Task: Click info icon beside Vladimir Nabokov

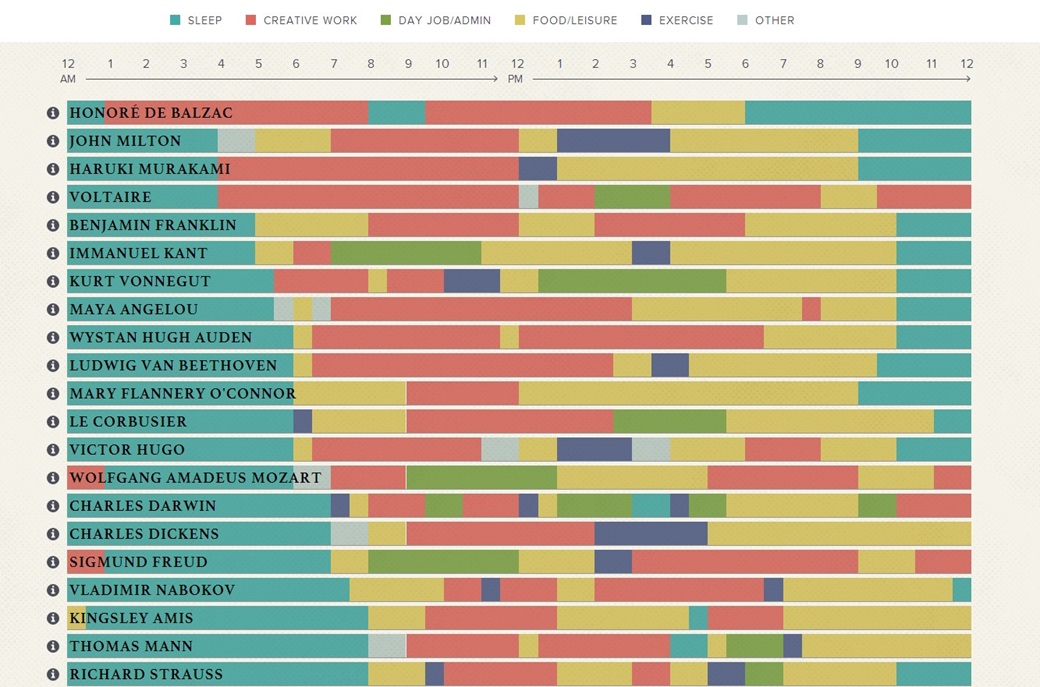Action: (x=53, y=590)
